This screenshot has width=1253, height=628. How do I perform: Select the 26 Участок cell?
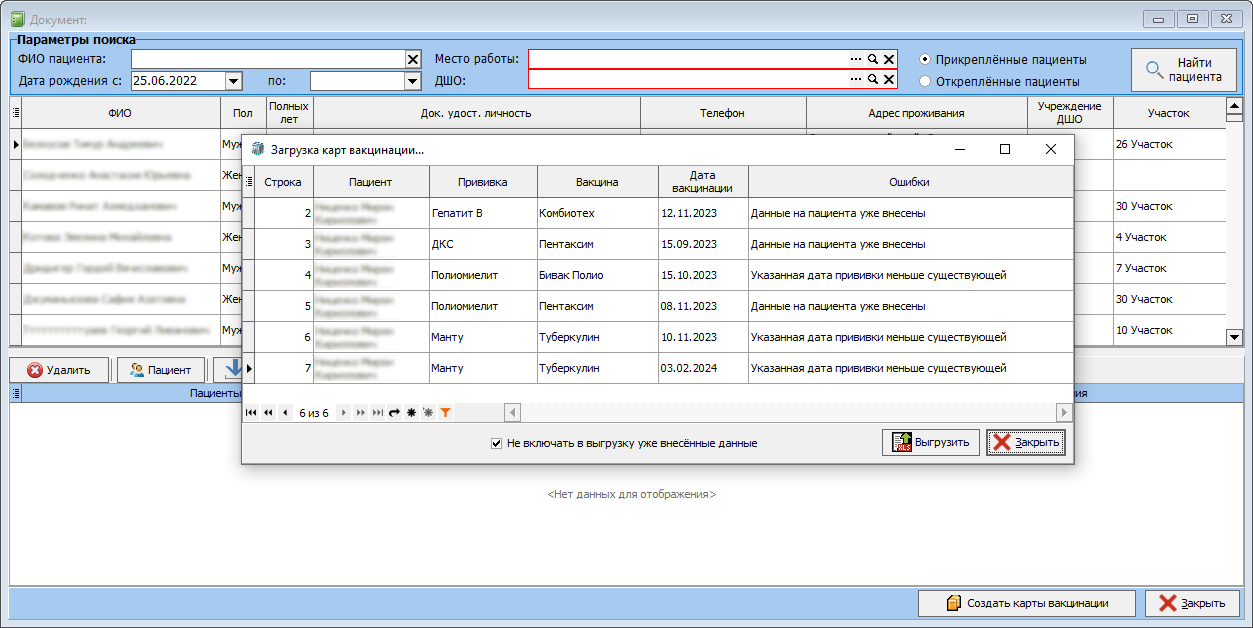(x=1169, y=144)
